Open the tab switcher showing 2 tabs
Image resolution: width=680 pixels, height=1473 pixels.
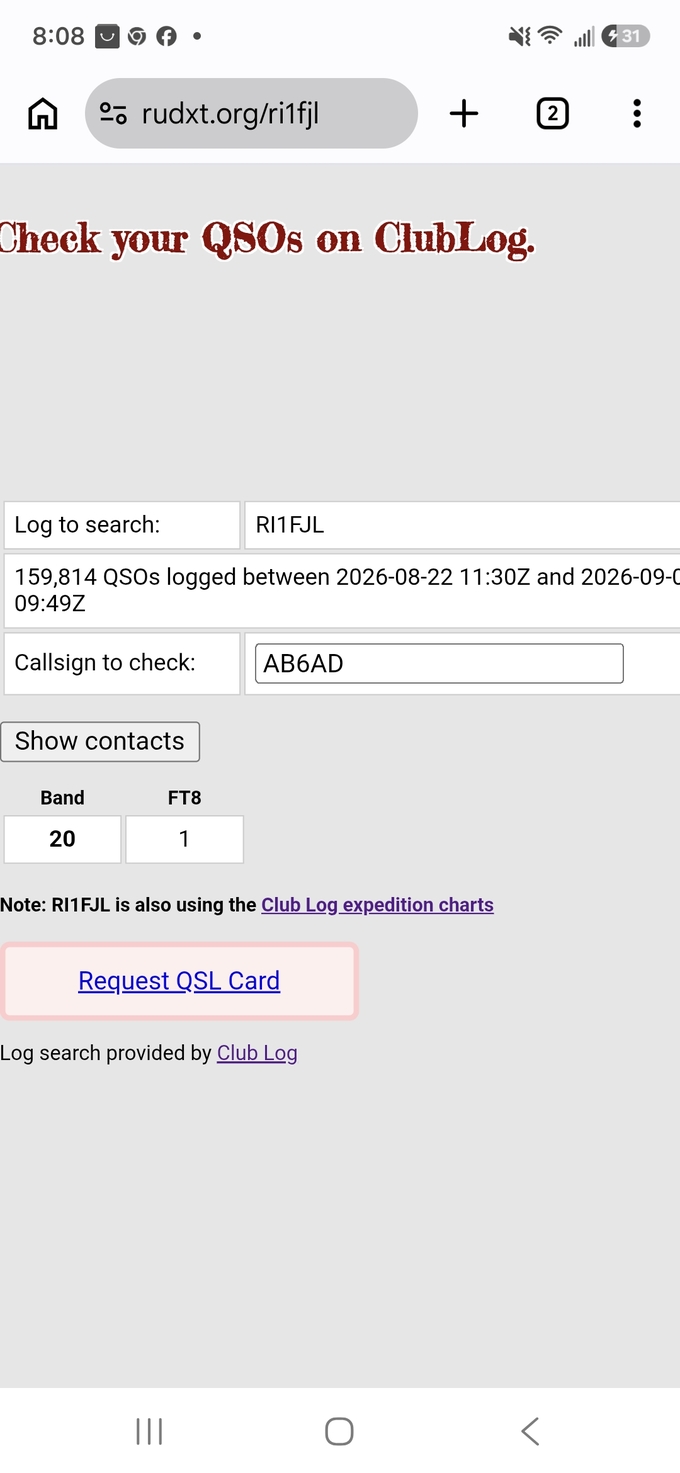click(x=552, y=114)
